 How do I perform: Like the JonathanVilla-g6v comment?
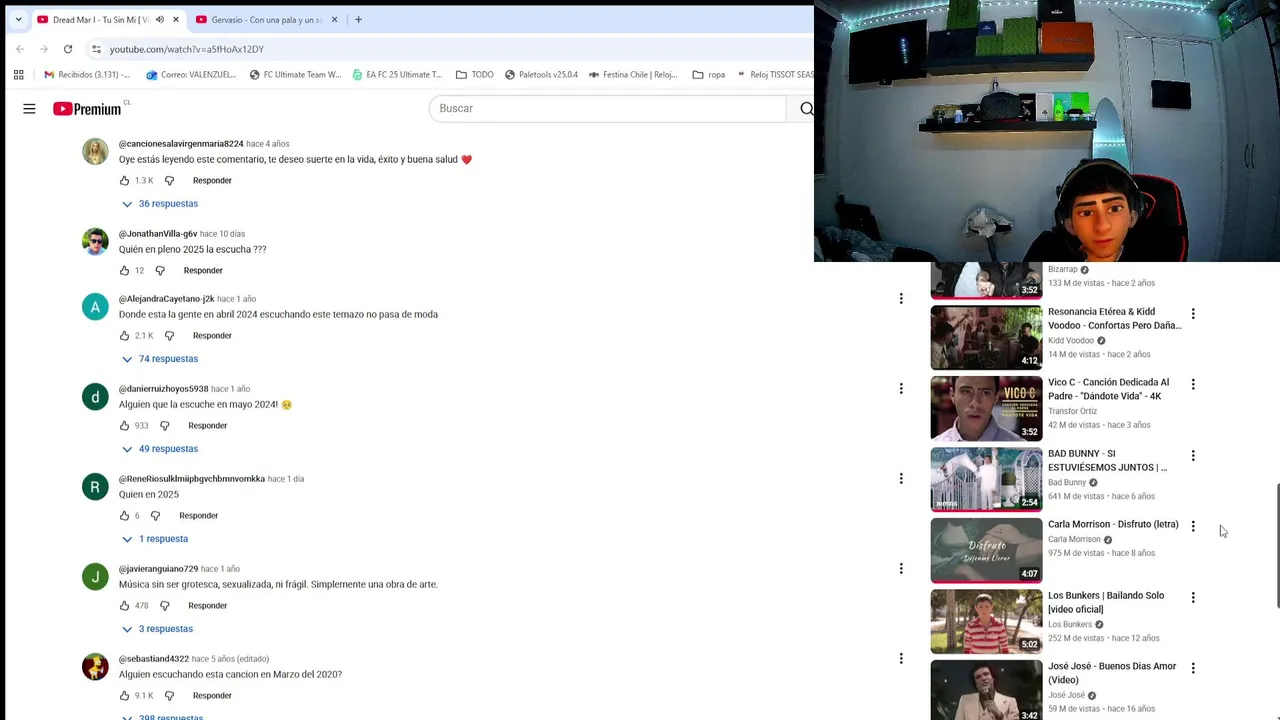tap(124, 271)
